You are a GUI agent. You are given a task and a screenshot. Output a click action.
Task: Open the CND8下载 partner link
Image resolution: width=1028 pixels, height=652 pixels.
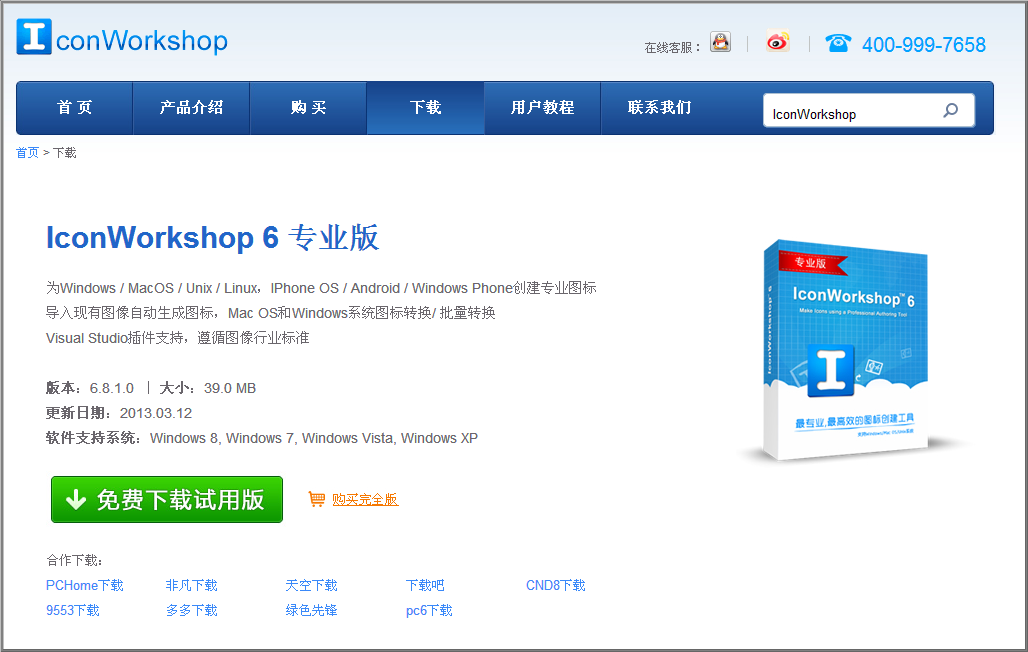[x=555, y=585]
